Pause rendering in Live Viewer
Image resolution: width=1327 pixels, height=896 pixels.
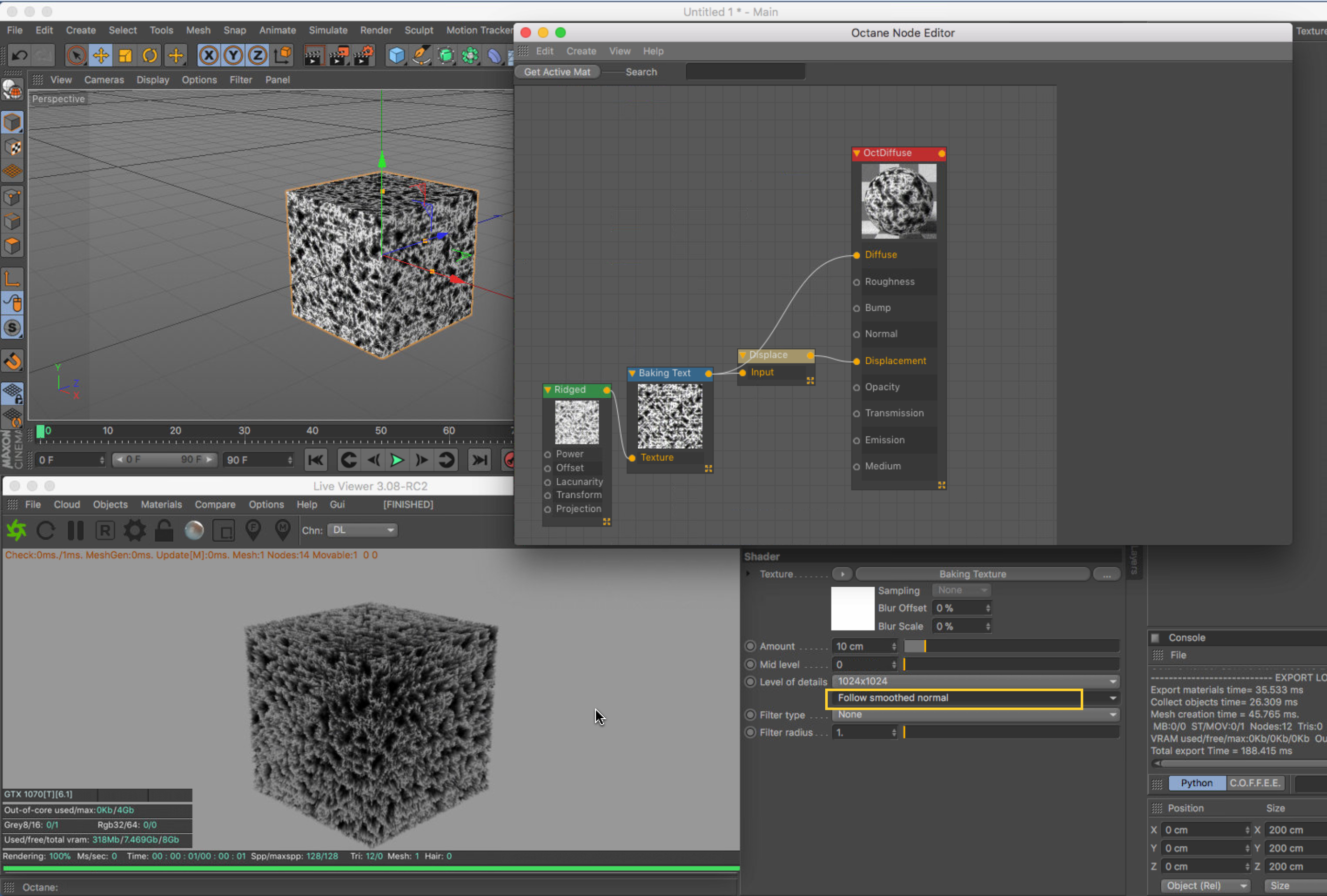coord(75,530)
